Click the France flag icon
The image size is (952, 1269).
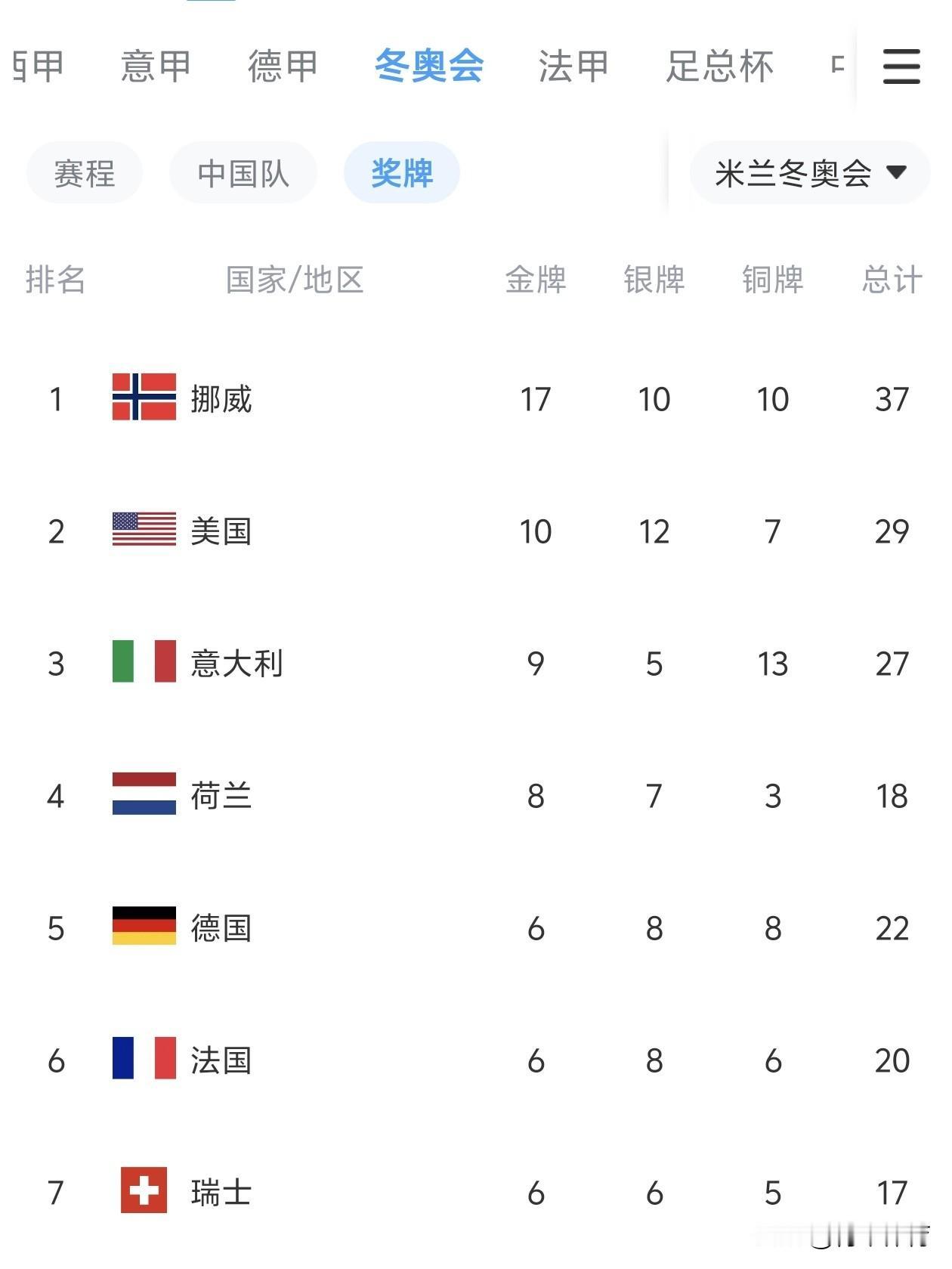click(x=144, y=1058)
